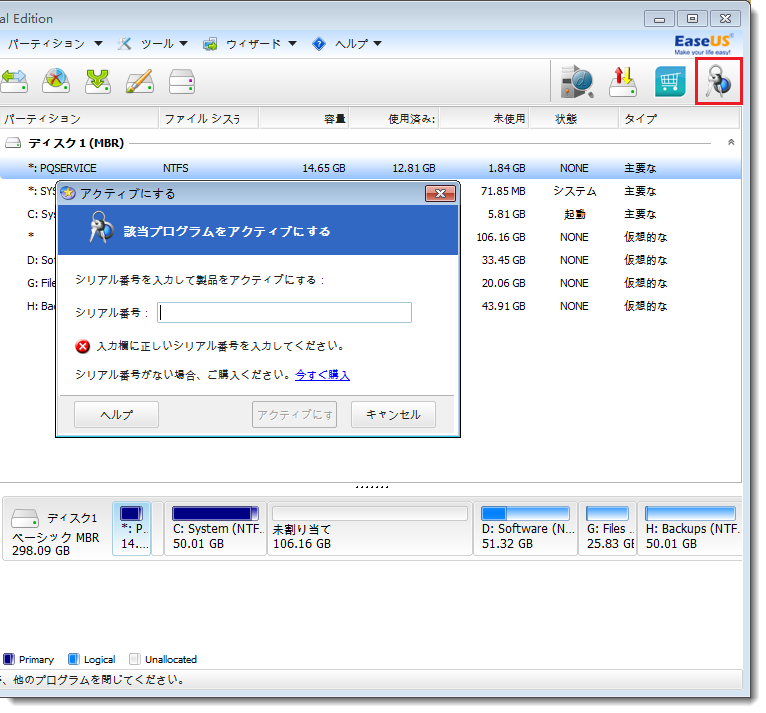Open the shopping cart purchase icon
Viewport: 766px width, 713px height.
[x=670, y=81]
